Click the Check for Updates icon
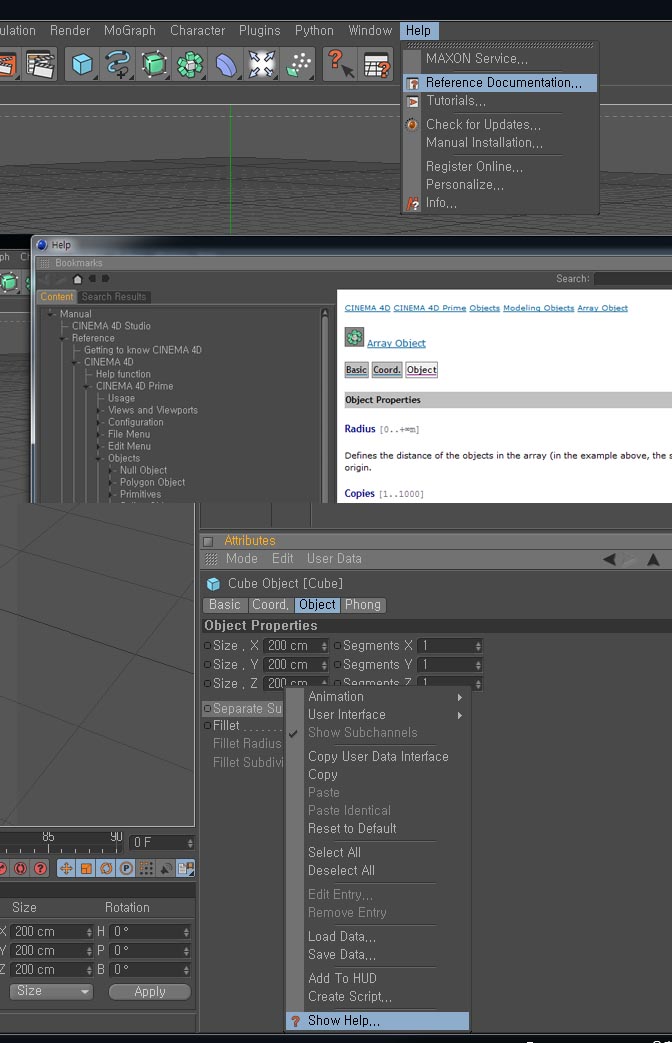This screenshot has height=1043, width=672. [x=413, y=124]
